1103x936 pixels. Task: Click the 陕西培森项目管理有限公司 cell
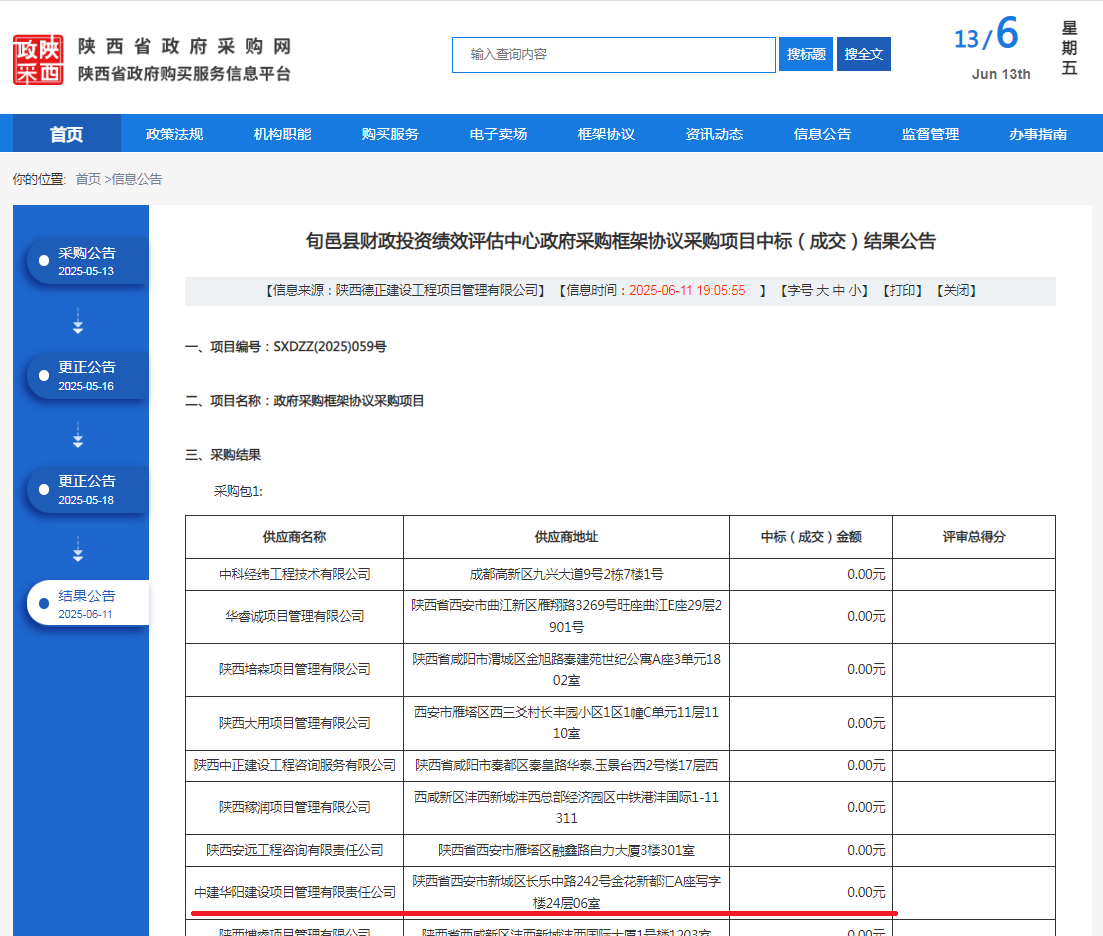click(x=295, y=669)
